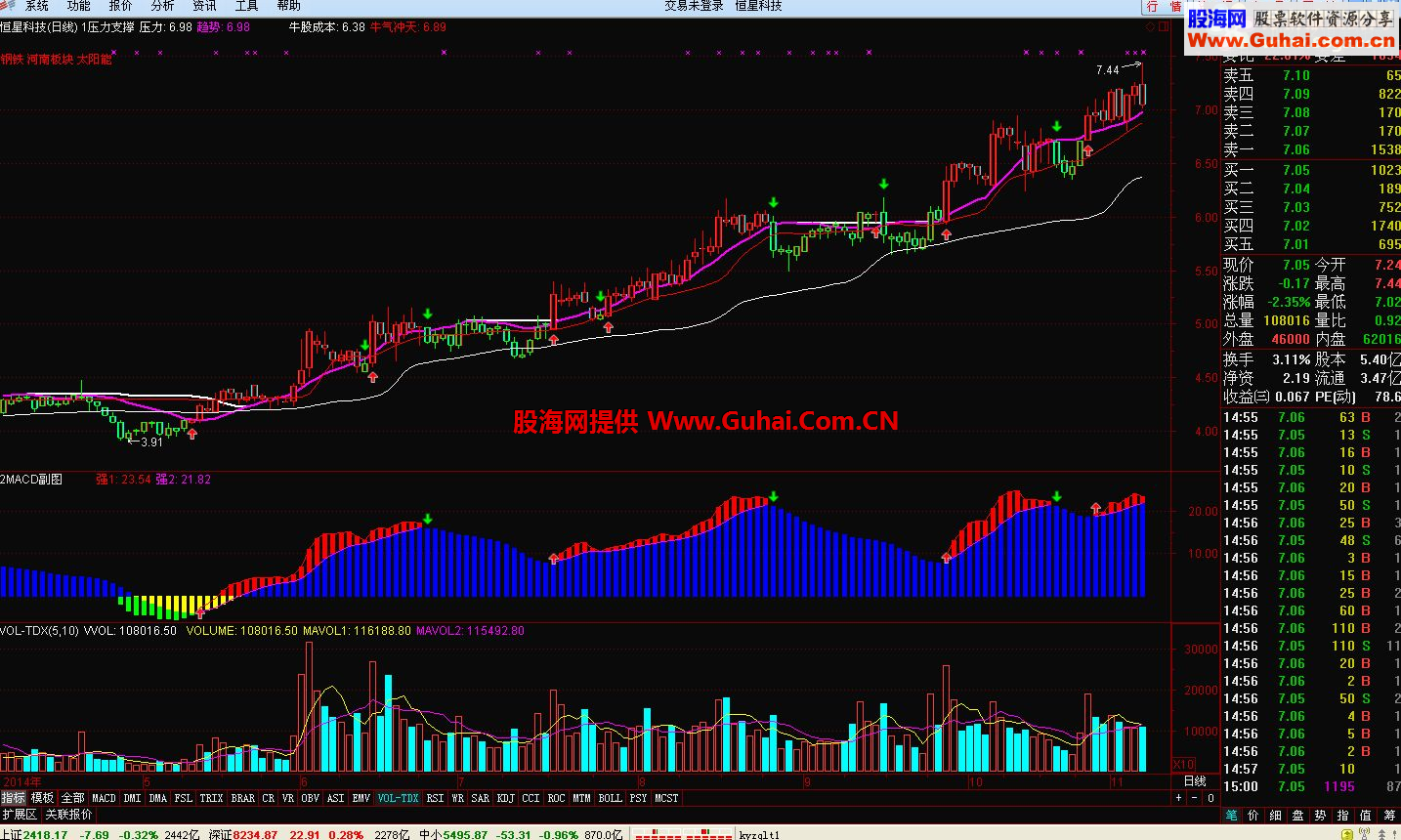Click the application logo at top-left corner

pos(9,5)
